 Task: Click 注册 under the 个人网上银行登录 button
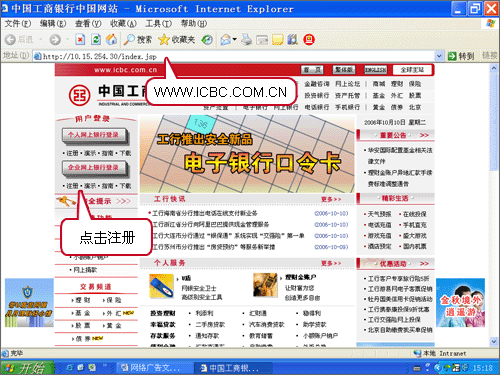click(72, 153)
